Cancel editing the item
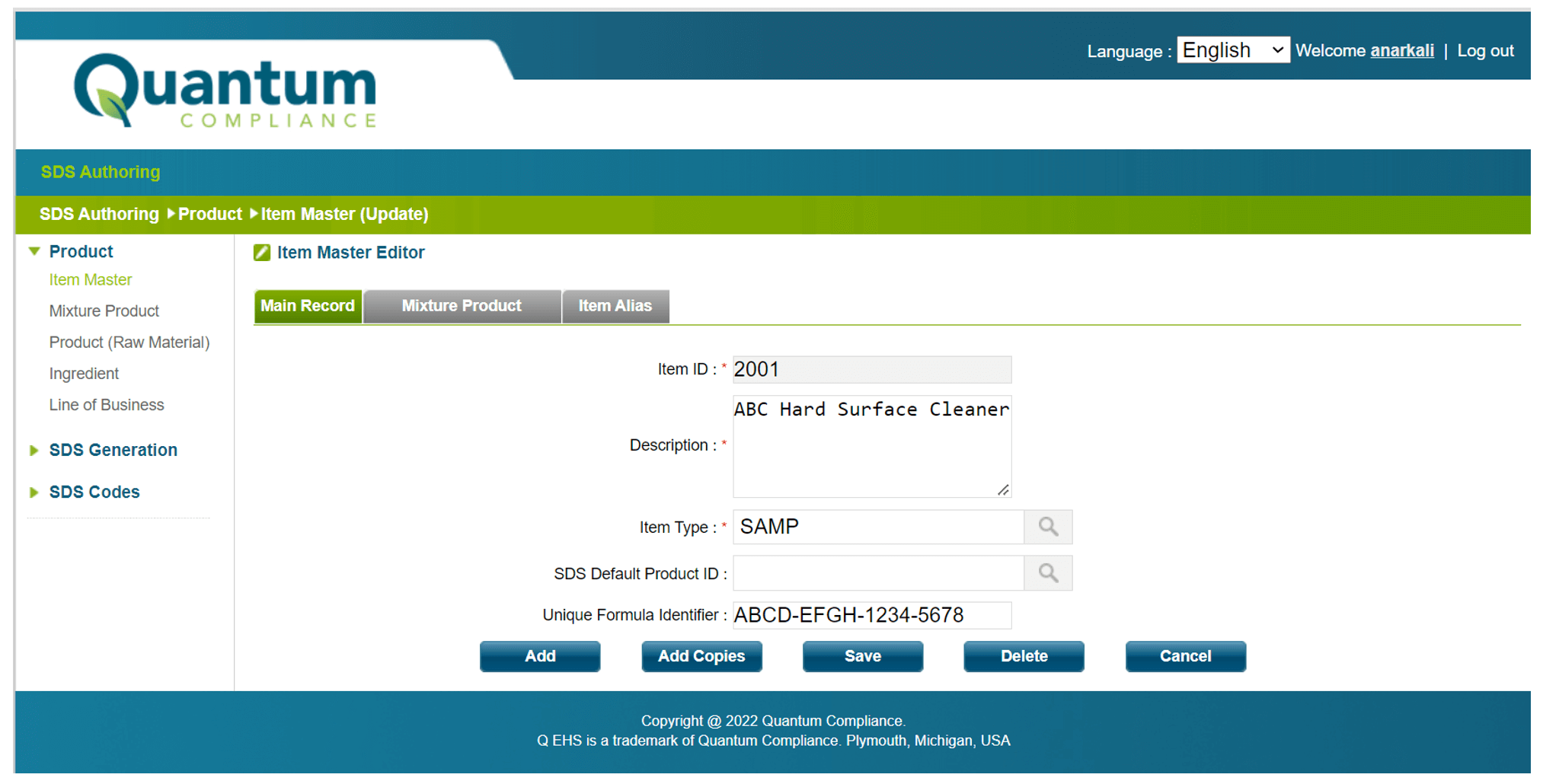The image size is (1543, 784). (1186, 656)
